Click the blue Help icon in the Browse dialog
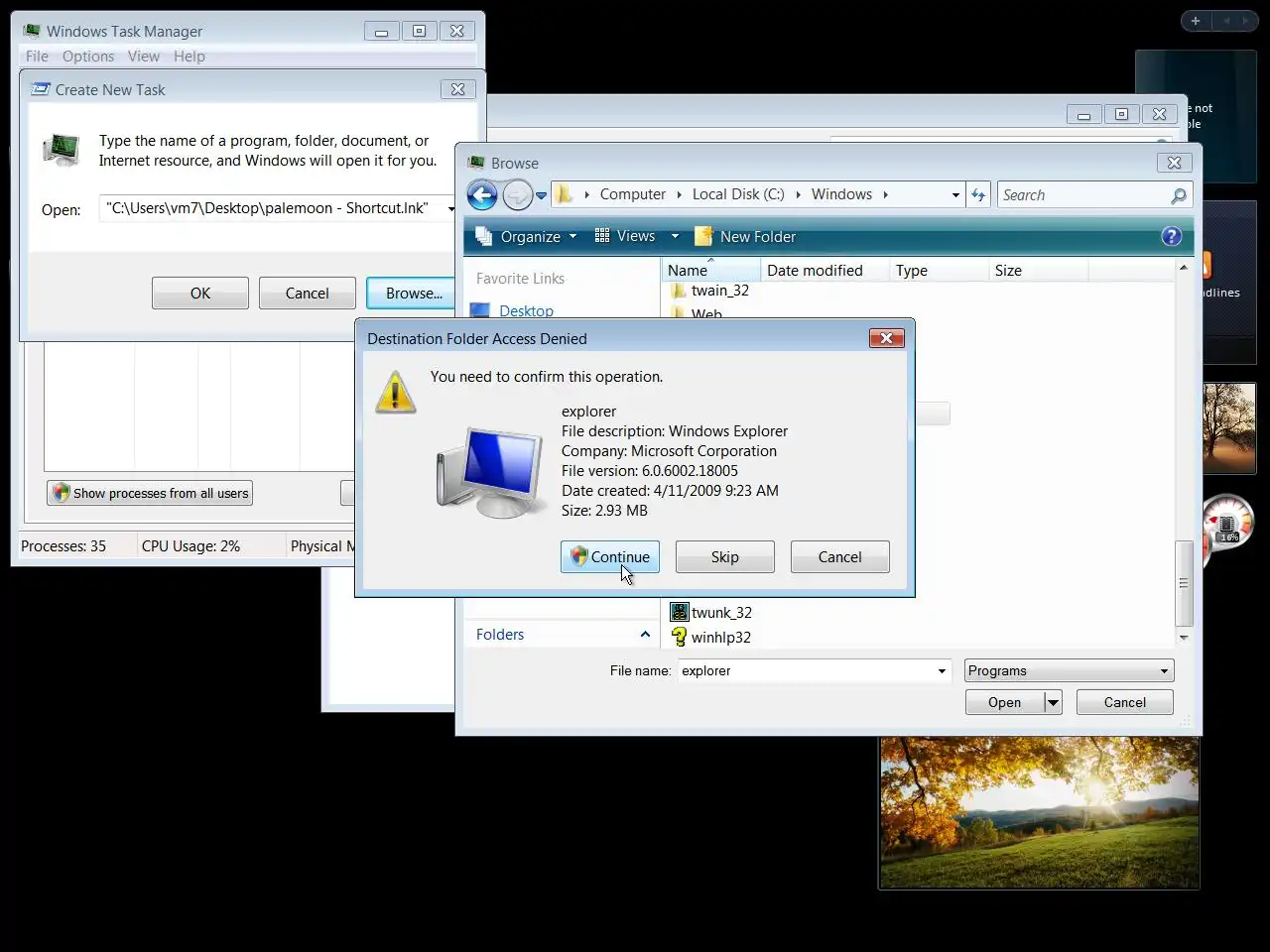The width and height of the screenshot is (1270, 952). [1172, 236]
